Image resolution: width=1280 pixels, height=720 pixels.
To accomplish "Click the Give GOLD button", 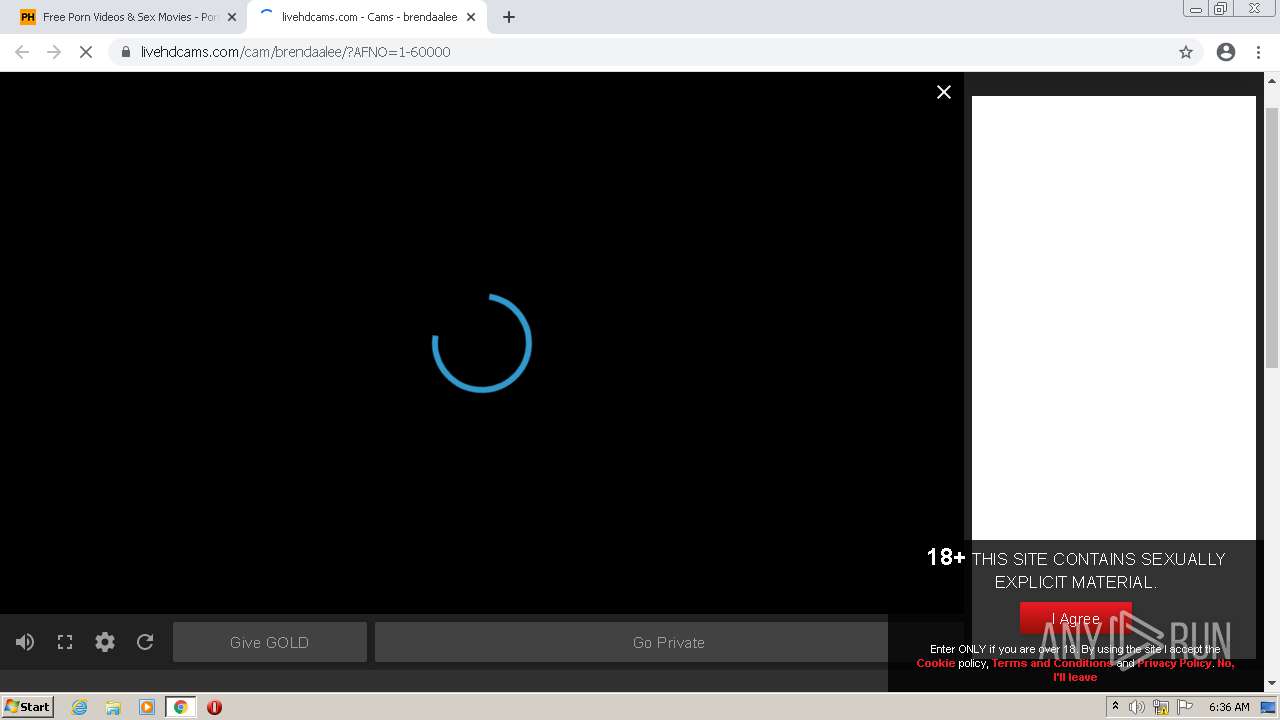I will [270, 642].
